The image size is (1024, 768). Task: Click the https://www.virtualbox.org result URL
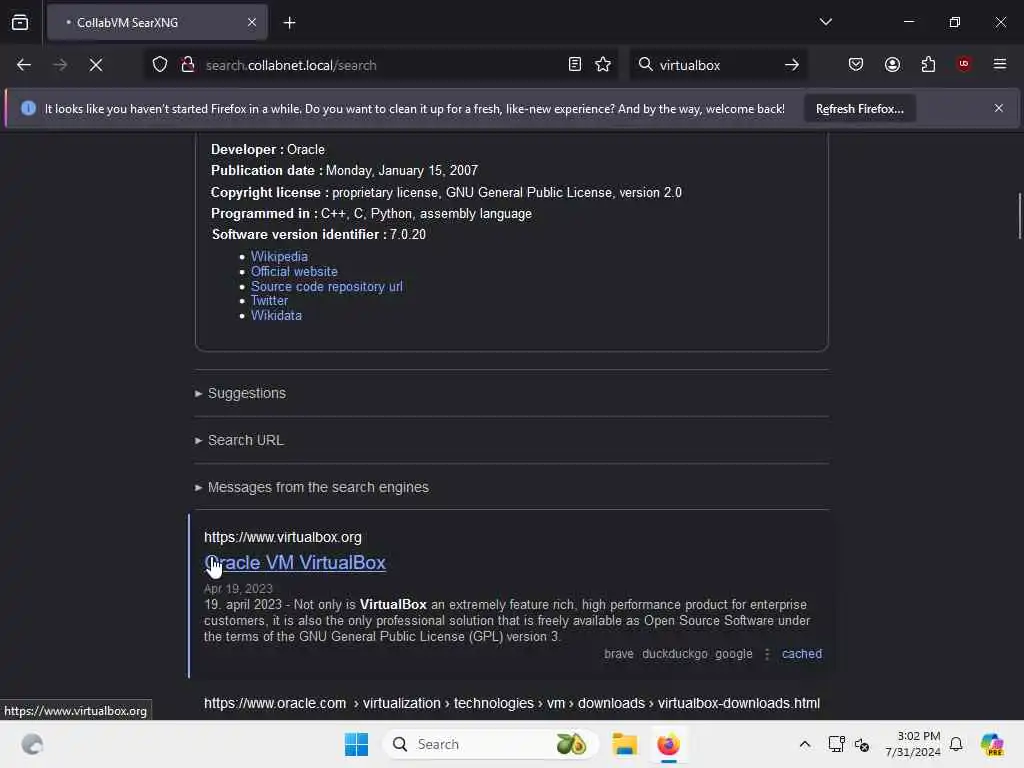tap(283, 537)
